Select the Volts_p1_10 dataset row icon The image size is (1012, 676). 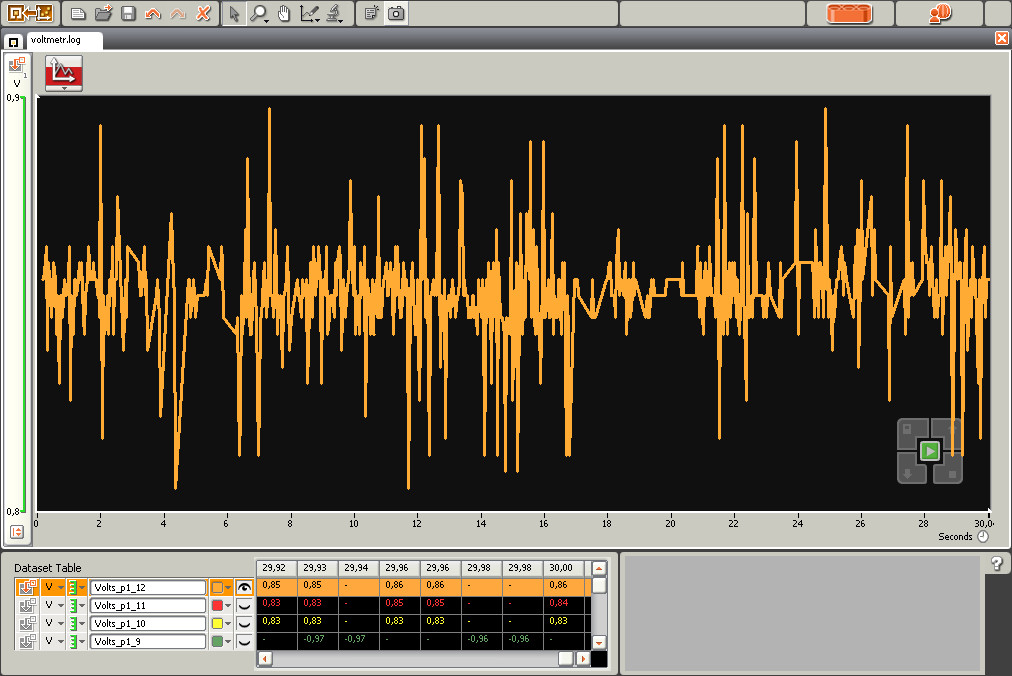[x=27, y=623]
